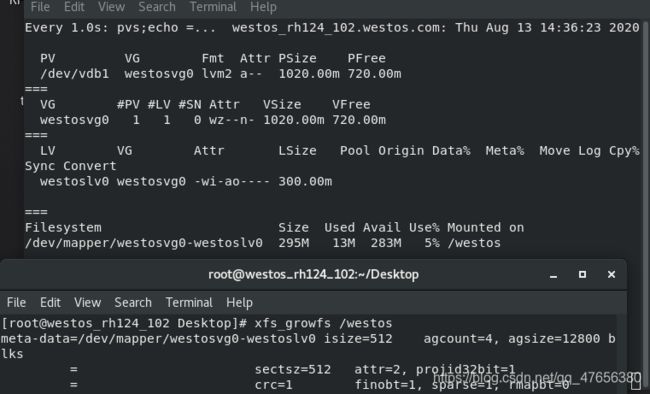Open Edit menu of the Desktop terminal window
This screenshot has height=394, width=650.
tap(50, 303)
